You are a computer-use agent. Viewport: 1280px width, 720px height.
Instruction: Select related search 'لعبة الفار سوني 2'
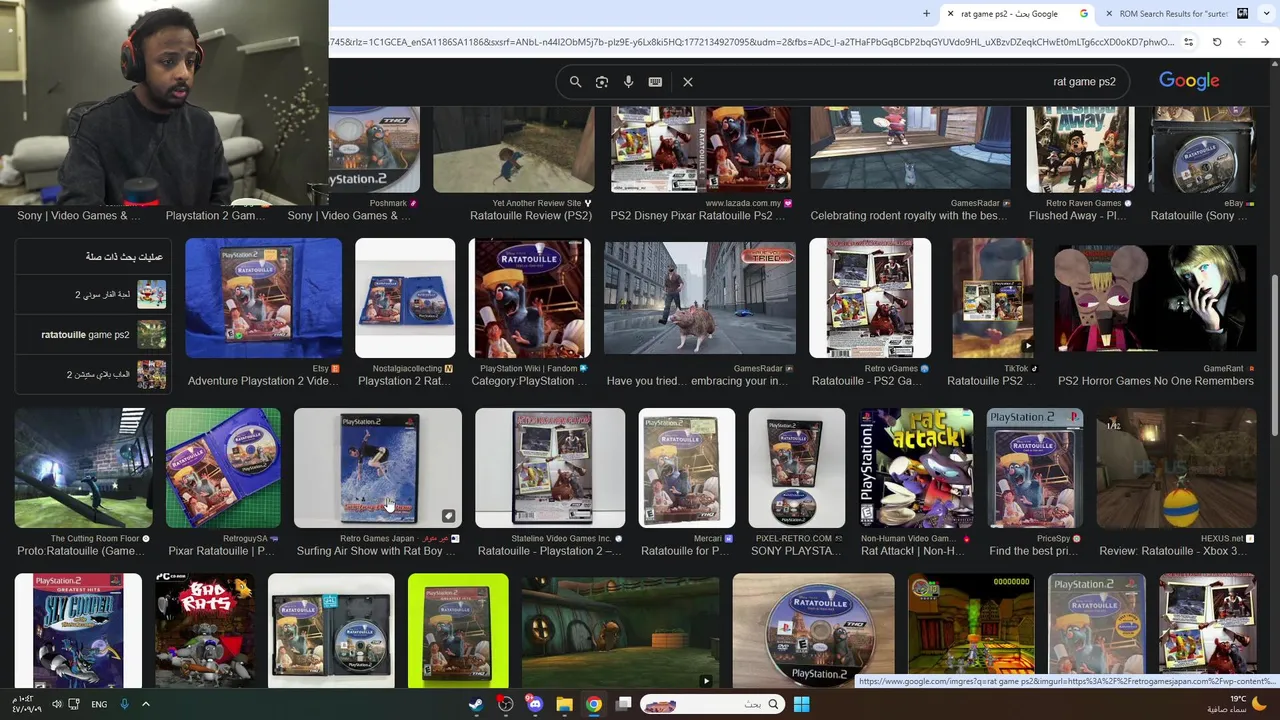(93, 295)
